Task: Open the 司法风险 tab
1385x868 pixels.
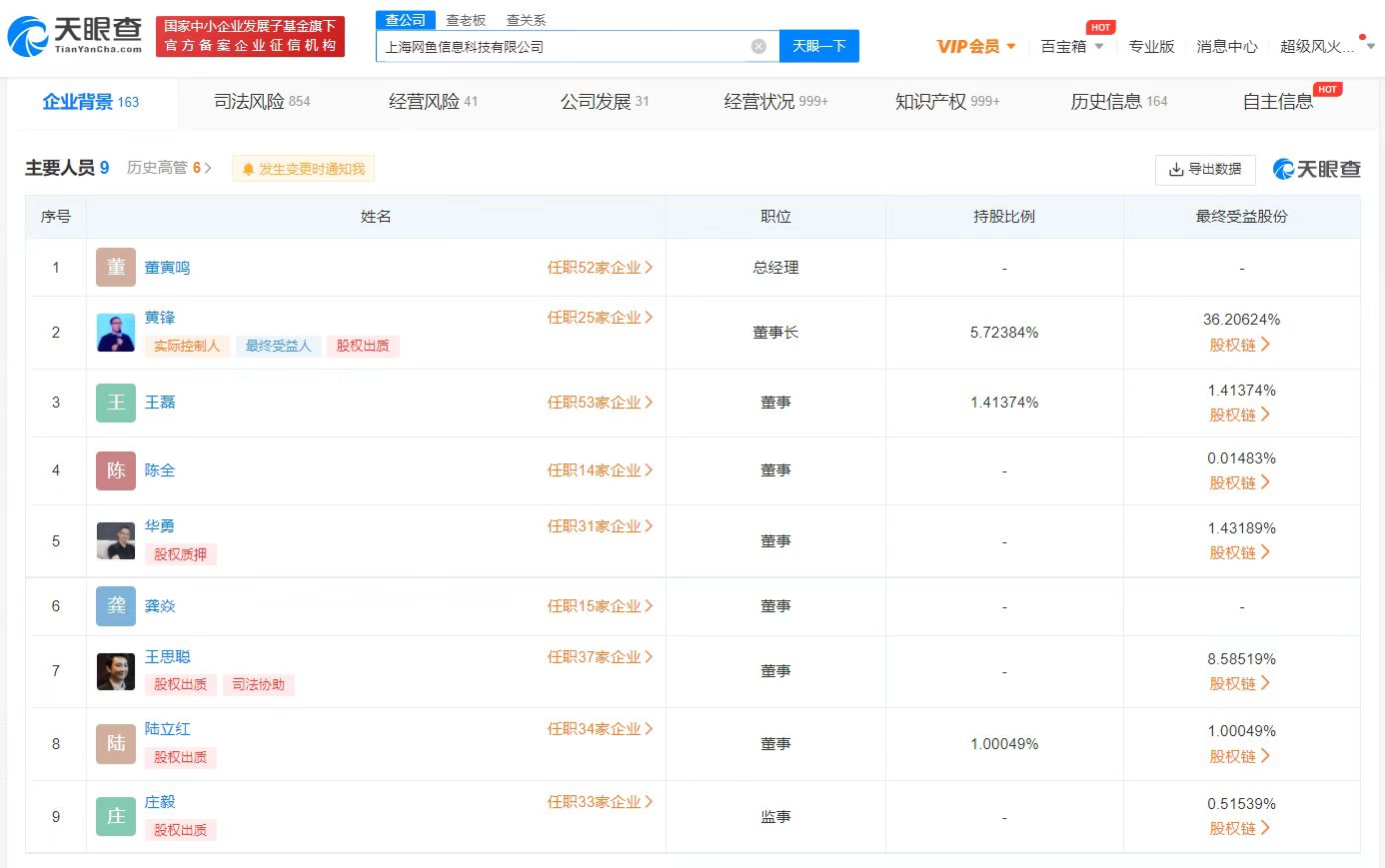Action: pyautogui.click(x=262, y=102)
